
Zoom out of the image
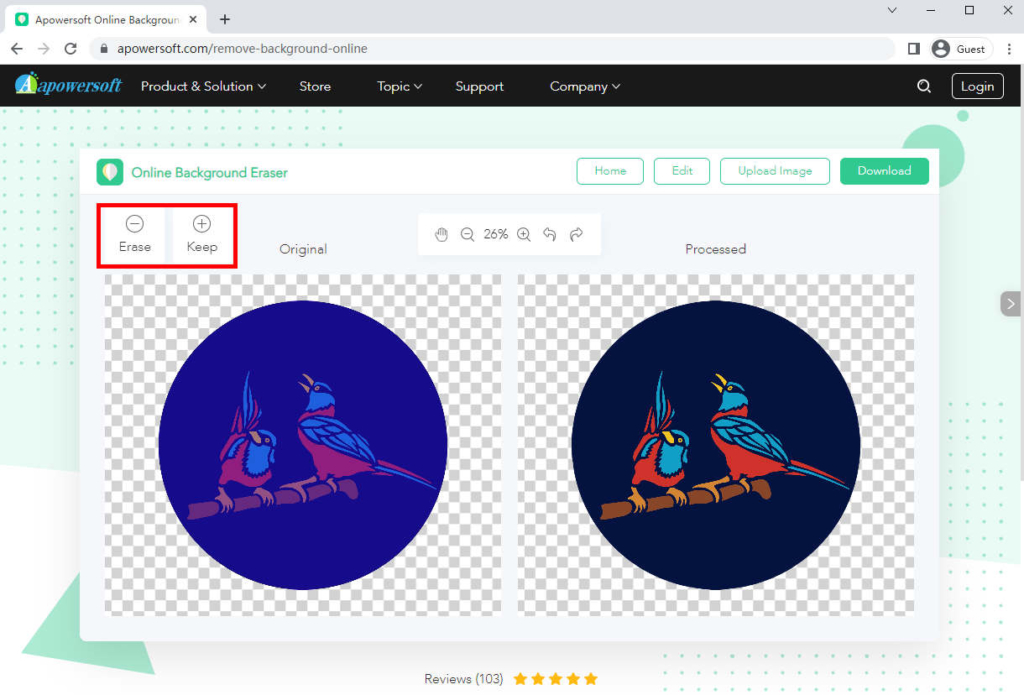click(x=467, y=234)
